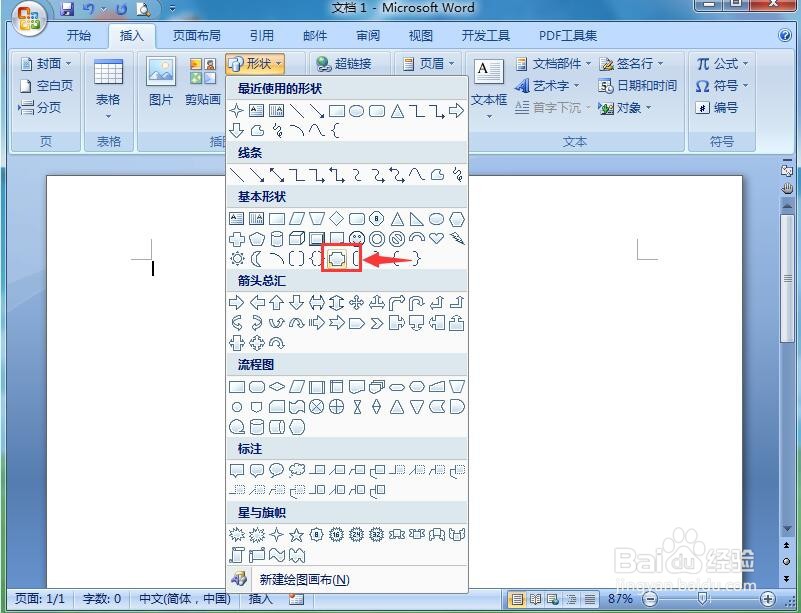The height and width of the screenshot is (613, 801).
Task: Select the highlighted rounded rectangle shape
Action: point(339,258)
